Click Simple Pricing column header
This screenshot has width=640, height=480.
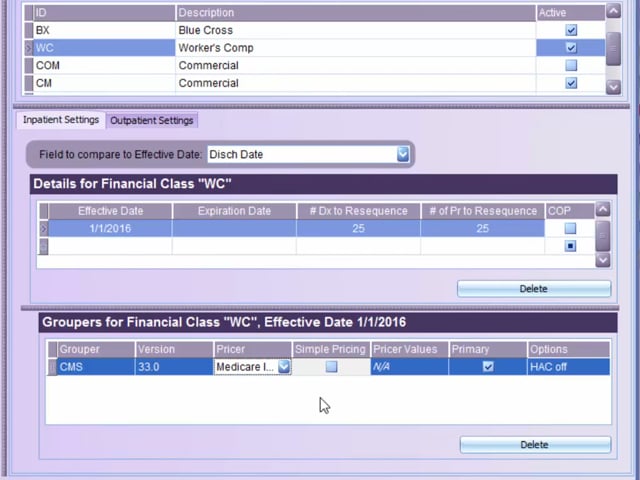pos(331,349)
